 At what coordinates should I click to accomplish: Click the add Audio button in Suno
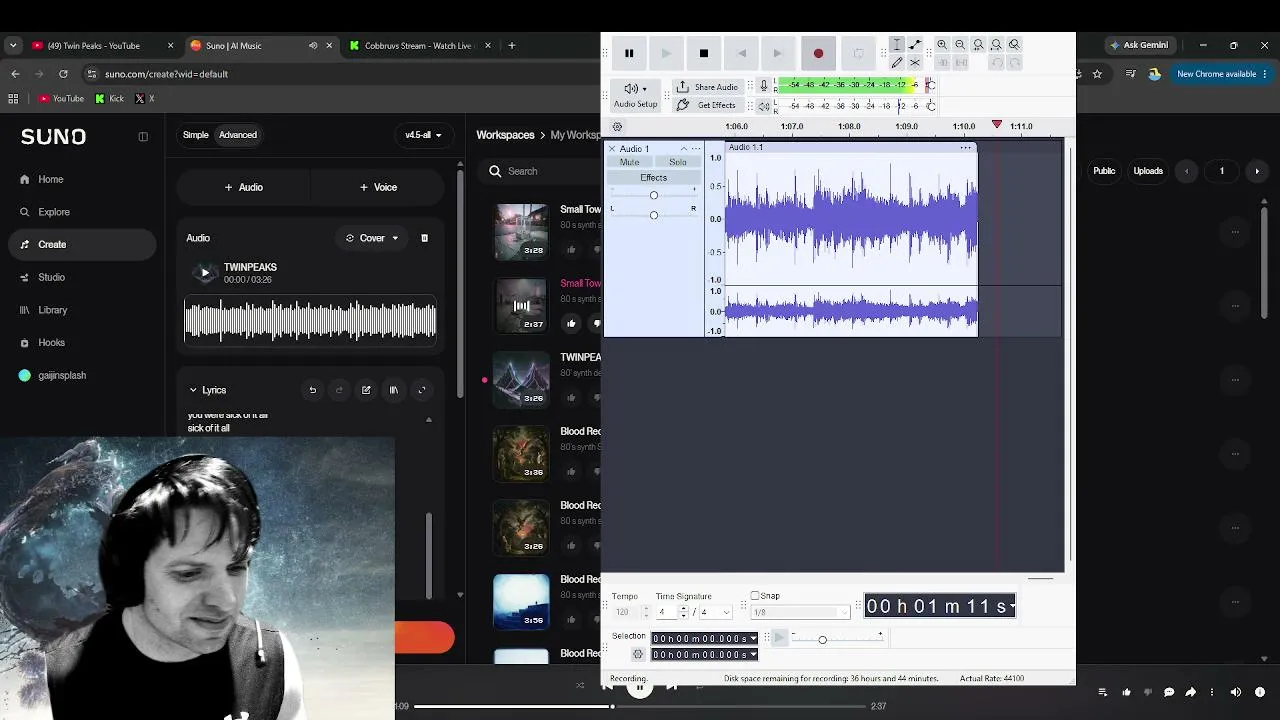click(244, 187)
